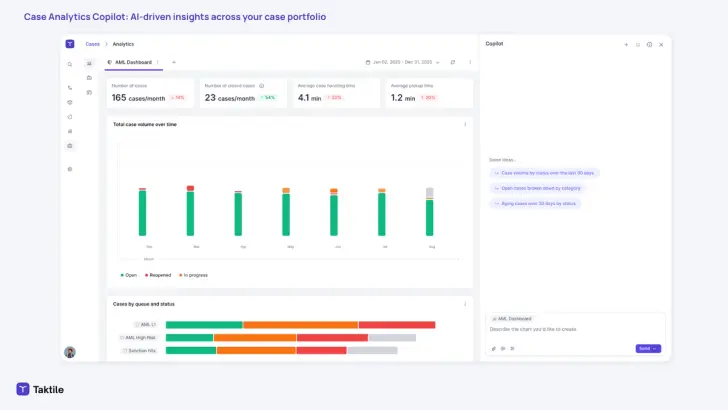
Task: Focus the 'Describe the chart' input field
Action: coord(575,329)
